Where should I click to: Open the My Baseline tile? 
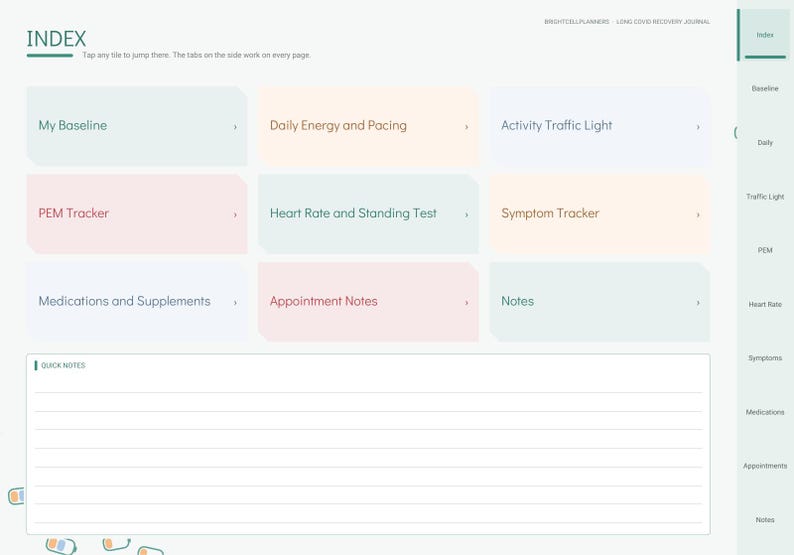(137, 126)
